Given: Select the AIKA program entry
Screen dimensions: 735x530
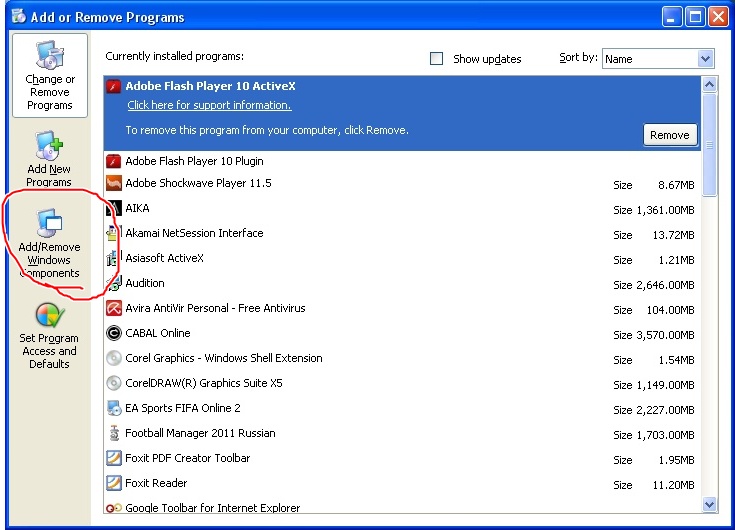Looking at the screenshot, I should point(402,209).
